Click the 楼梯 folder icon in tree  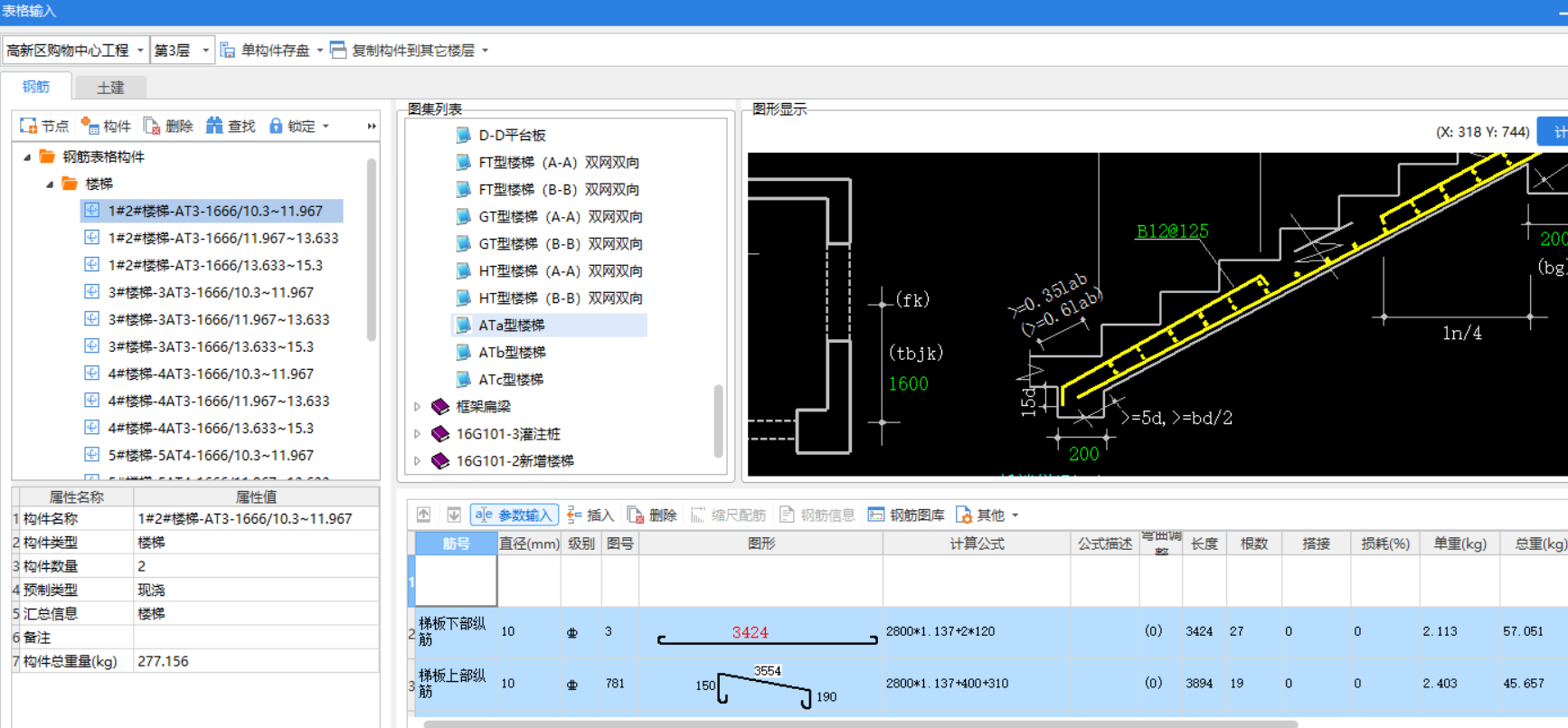pyautogui.click(x=70, y=184)
